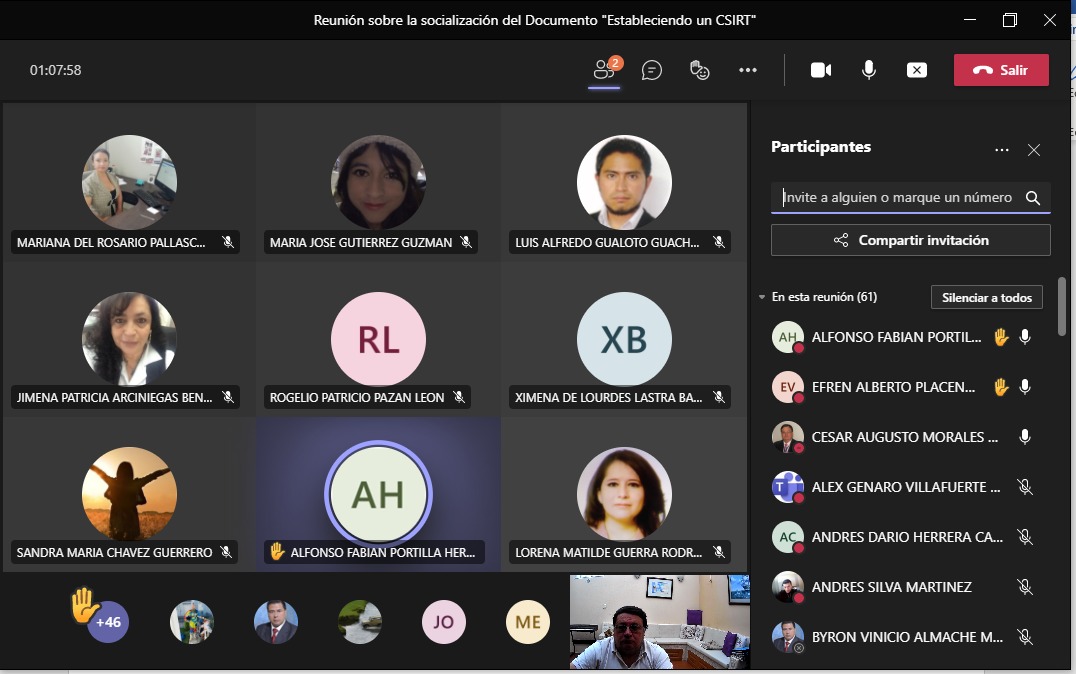Image resolution: width=1076 pixels, height=674 pixels.
Task: Click participants panel scrollbar
Action: tap(1062, 306)
